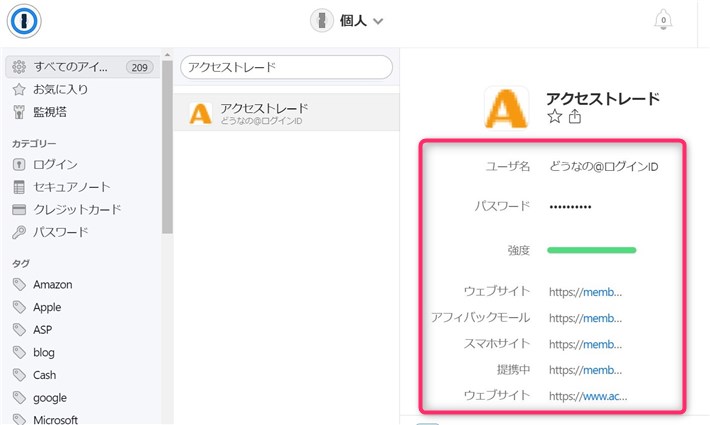Open 監視塔 Watchtower section

coord(50,112)
